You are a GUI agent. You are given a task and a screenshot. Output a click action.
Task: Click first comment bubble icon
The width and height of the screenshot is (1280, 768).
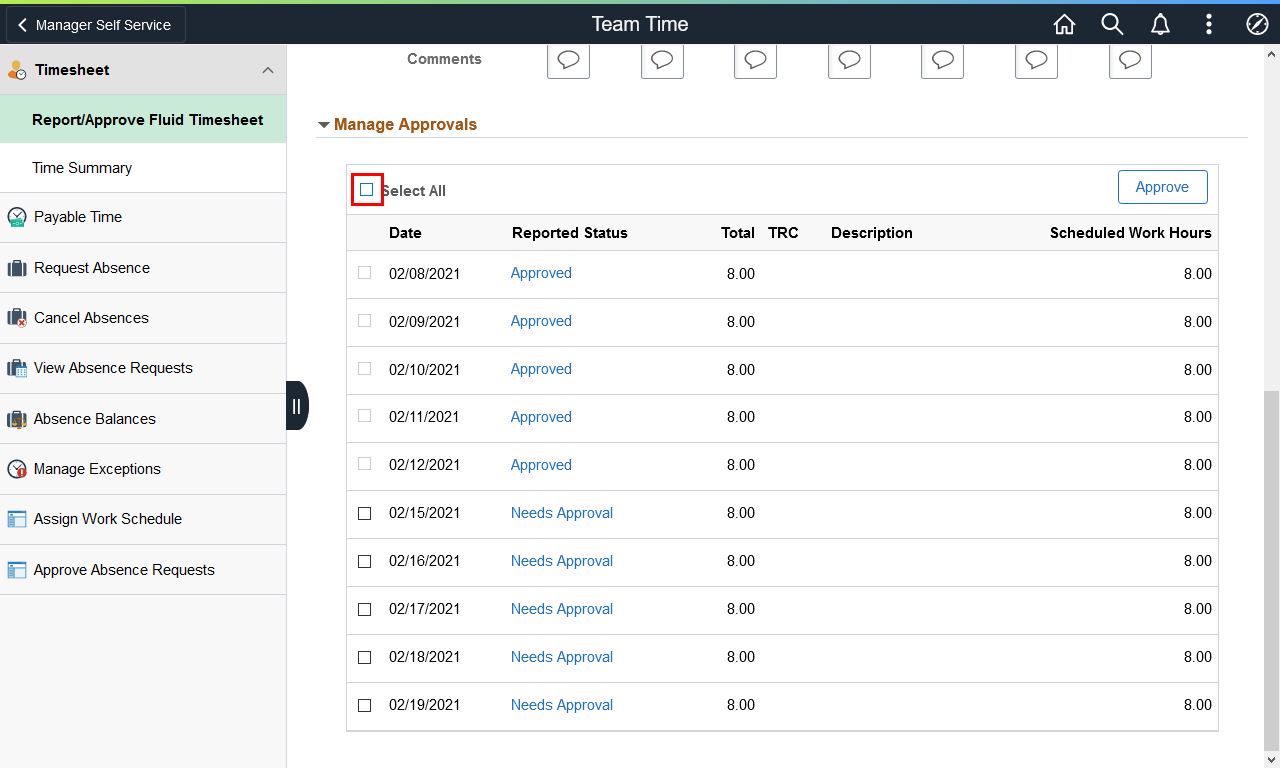568,60
